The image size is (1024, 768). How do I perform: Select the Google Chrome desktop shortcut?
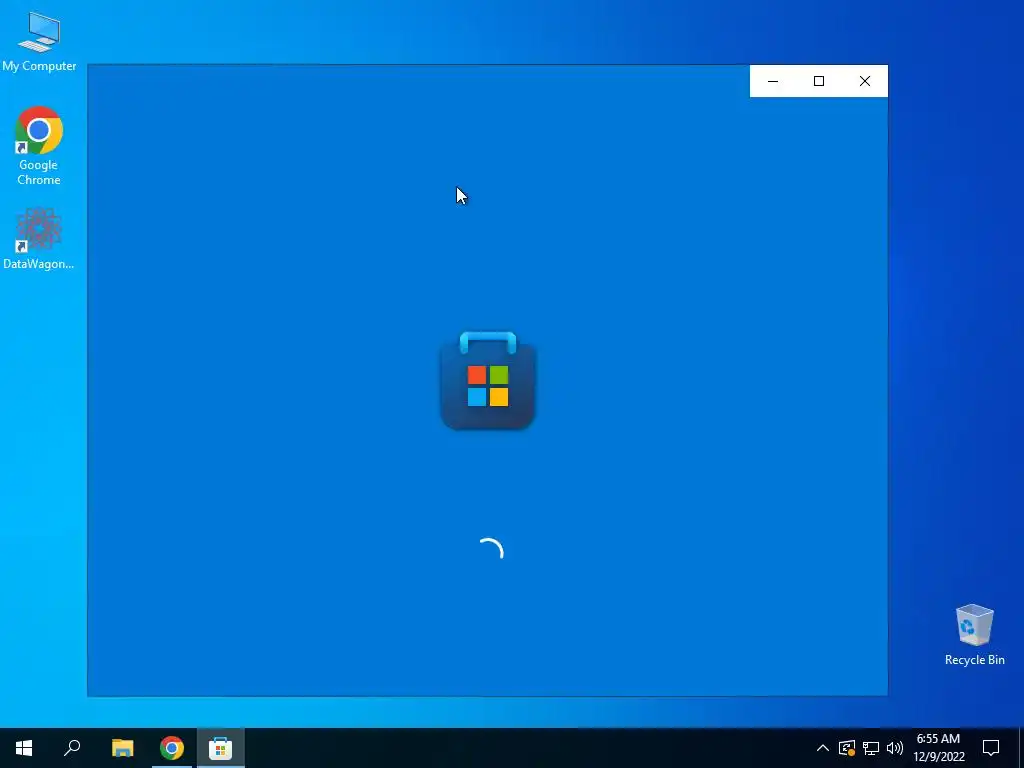point(39,146)
